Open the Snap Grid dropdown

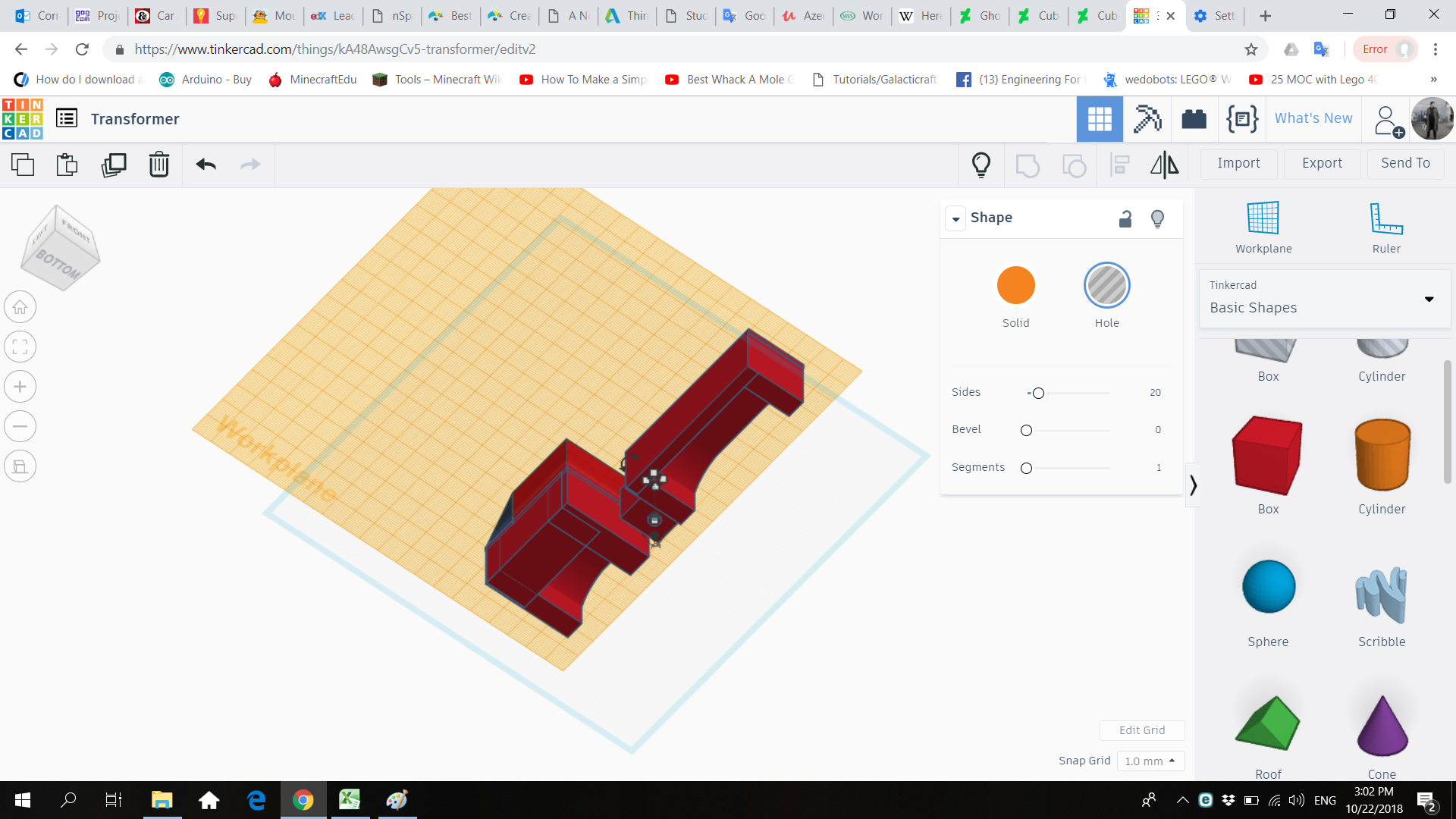(x=1150, y=761)
